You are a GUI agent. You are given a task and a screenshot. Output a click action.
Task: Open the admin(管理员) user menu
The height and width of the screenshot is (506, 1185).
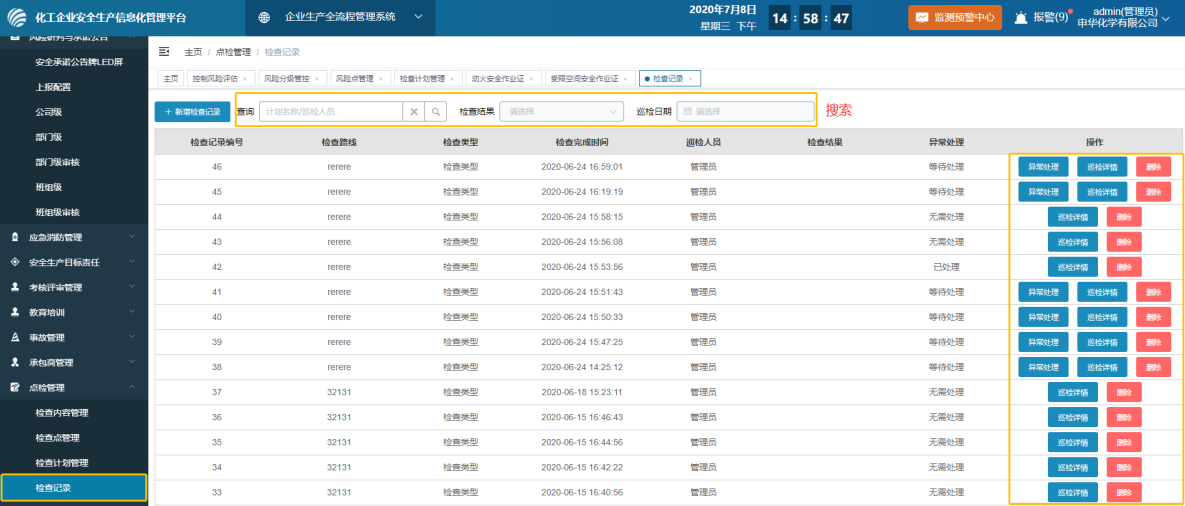tap(1126, 17)
